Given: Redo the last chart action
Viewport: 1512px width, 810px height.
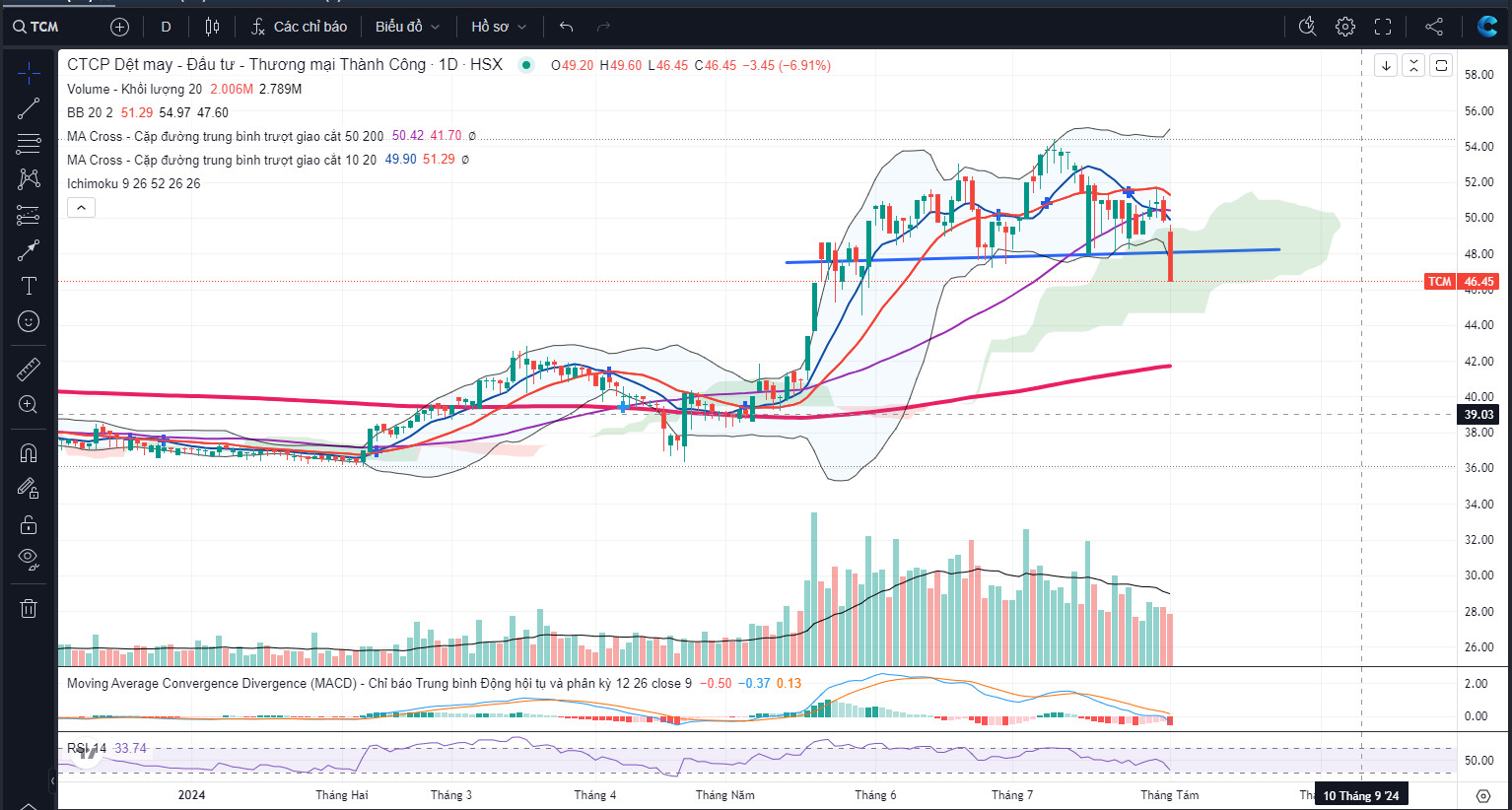Looking at the screenshot, I should pos(603,27).
